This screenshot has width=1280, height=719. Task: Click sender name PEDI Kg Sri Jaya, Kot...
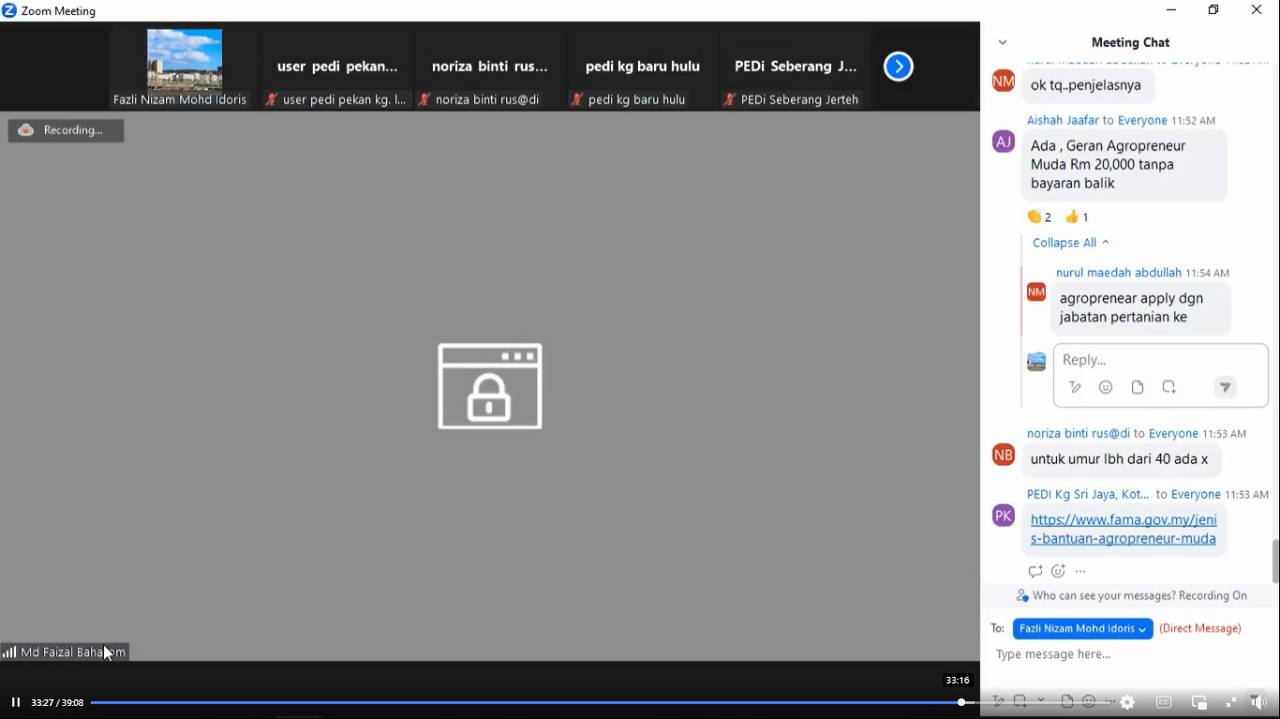tap(1088, 494)
